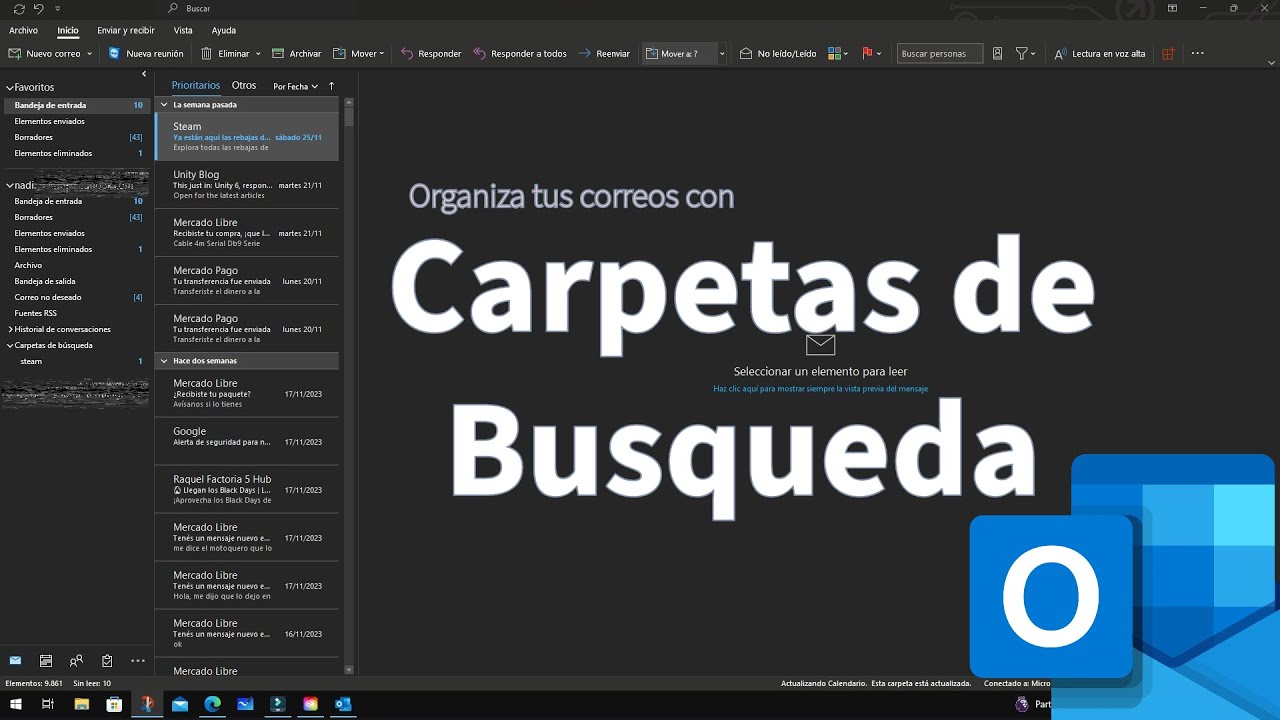
Task: Open Raquel Factoria 5 Hub email
Action: pos(247,489)
